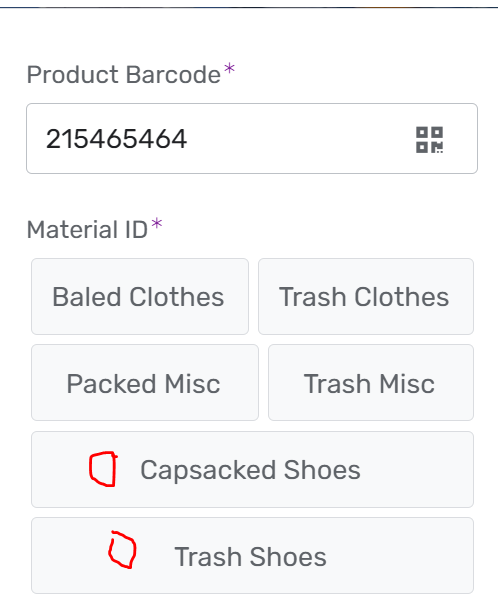Pick the Packed Misc material

[145, 382]
